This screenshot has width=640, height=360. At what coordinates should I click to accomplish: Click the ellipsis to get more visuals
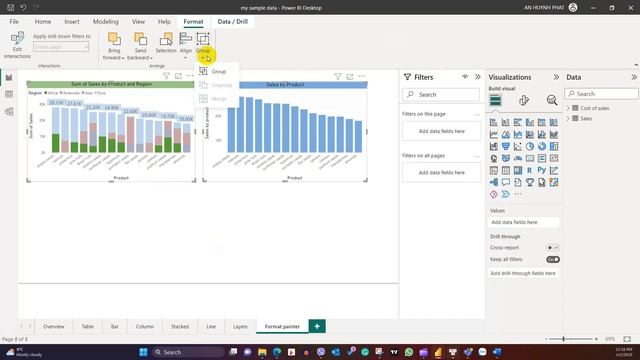(x=518, y=194)
